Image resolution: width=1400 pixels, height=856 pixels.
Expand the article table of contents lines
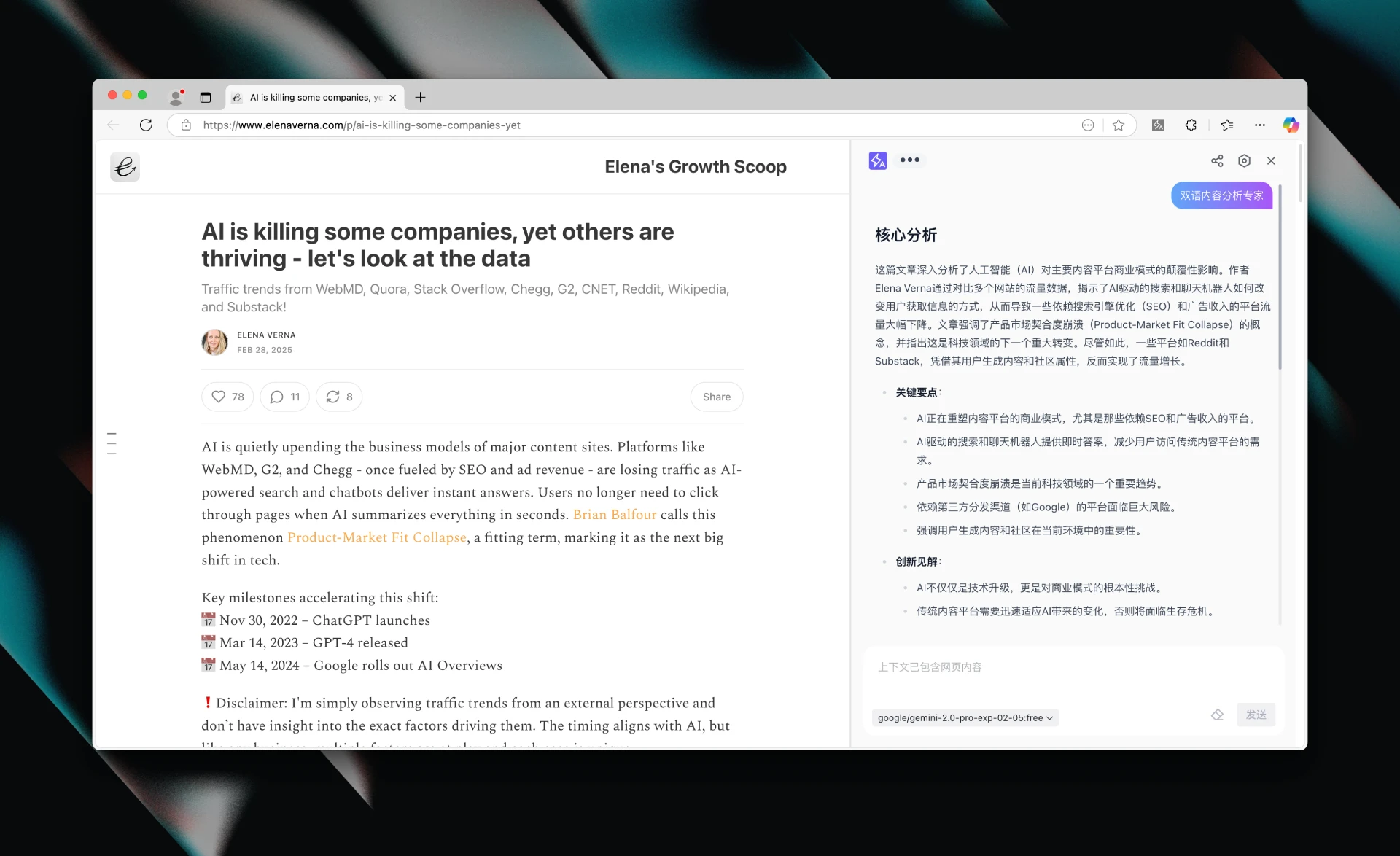(112, 443)
